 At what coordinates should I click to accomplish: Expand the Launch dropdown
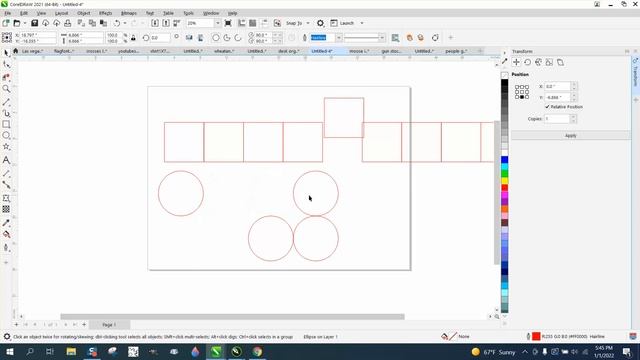pos(362,23)
